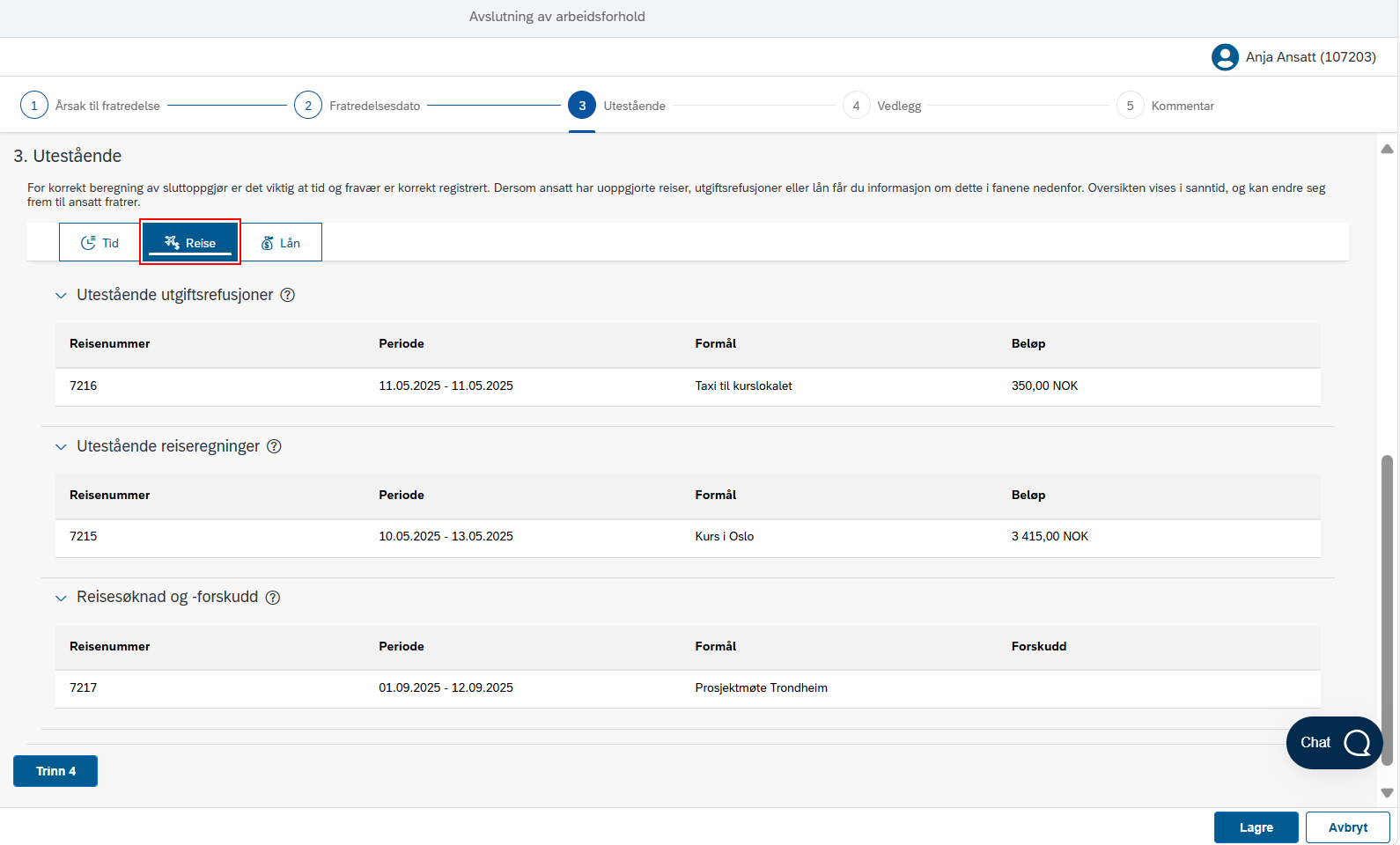The height and width of the screenshot is (845, 1400).
Task: Go to step 1 circle Årsak til fratredelse
Action: 34,106
